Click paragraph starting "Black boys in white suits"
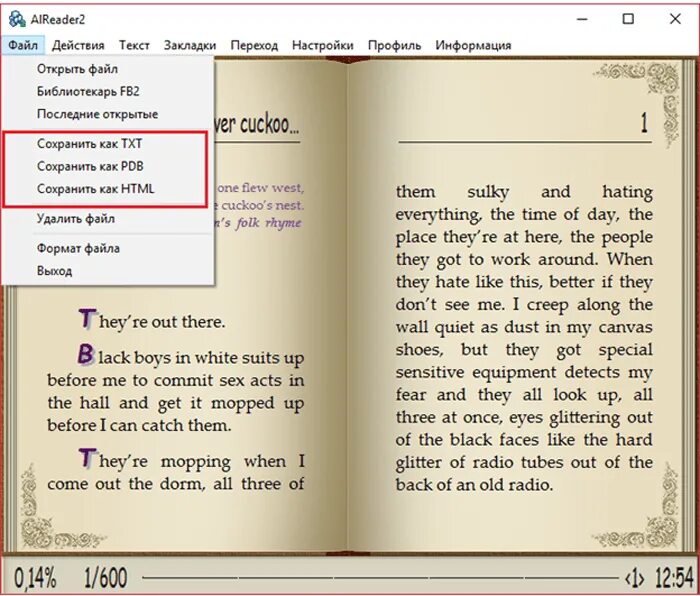This screenshot has height=596, width=700. (x=175, y=392)
